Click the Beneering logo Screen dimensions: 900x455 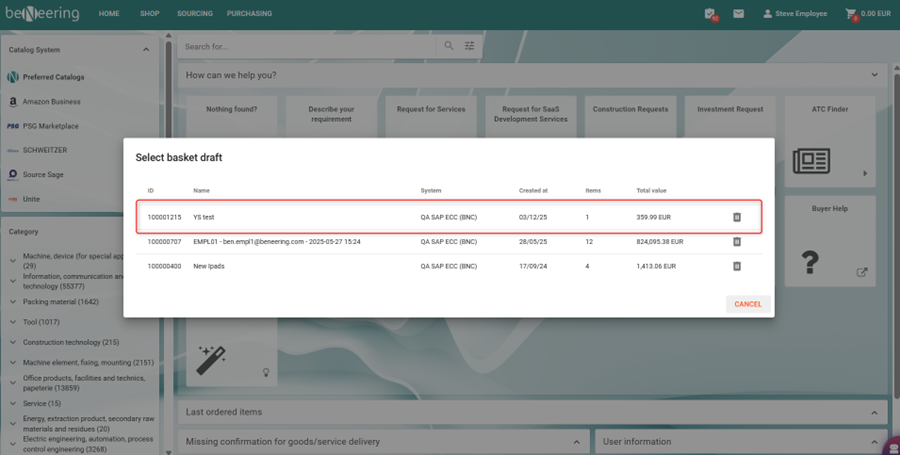[x=43, y=14]
